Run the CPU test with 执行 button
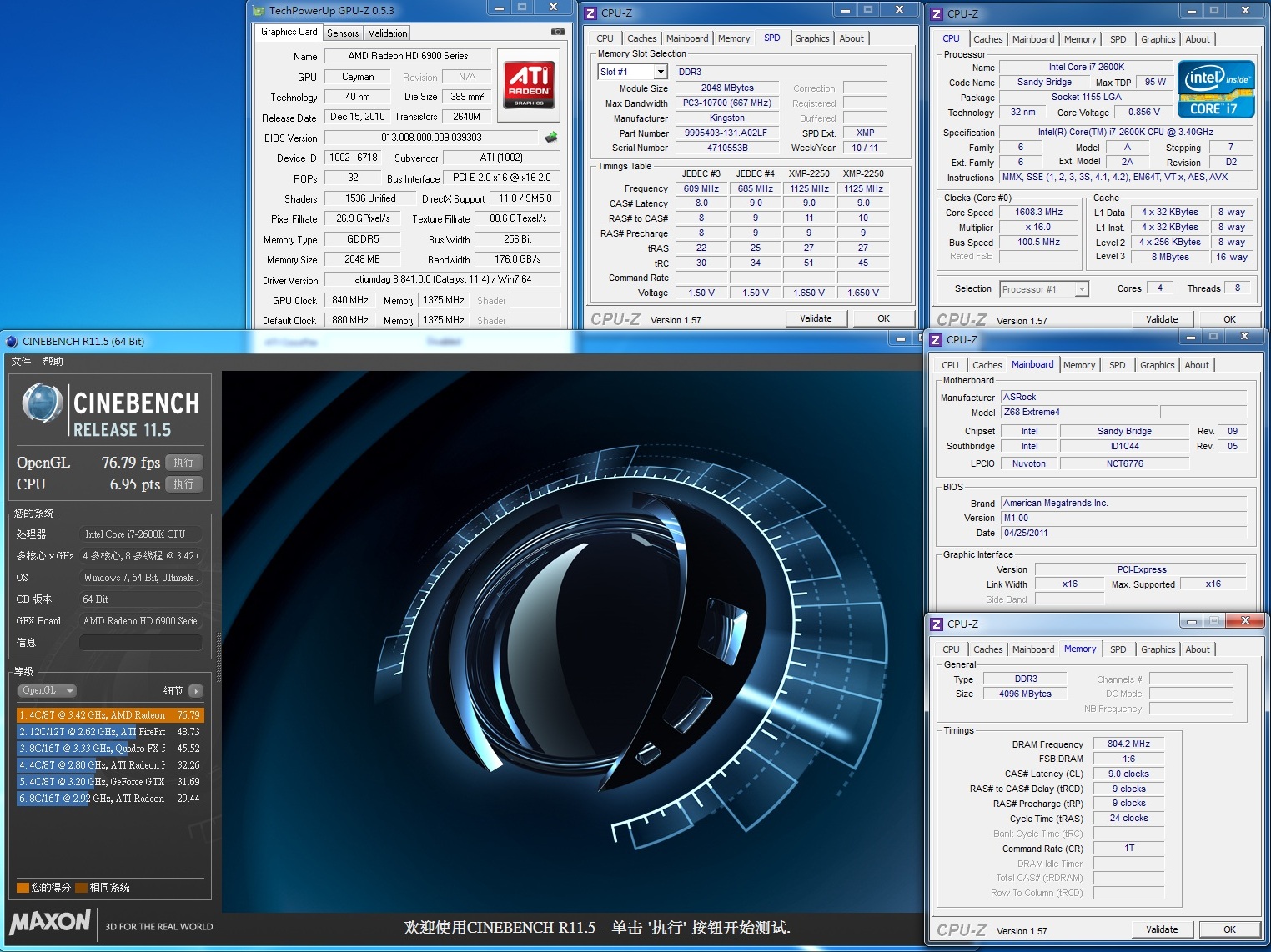Image resolution: width=1271 pixels, height=952 pixels. pos(183,484)
